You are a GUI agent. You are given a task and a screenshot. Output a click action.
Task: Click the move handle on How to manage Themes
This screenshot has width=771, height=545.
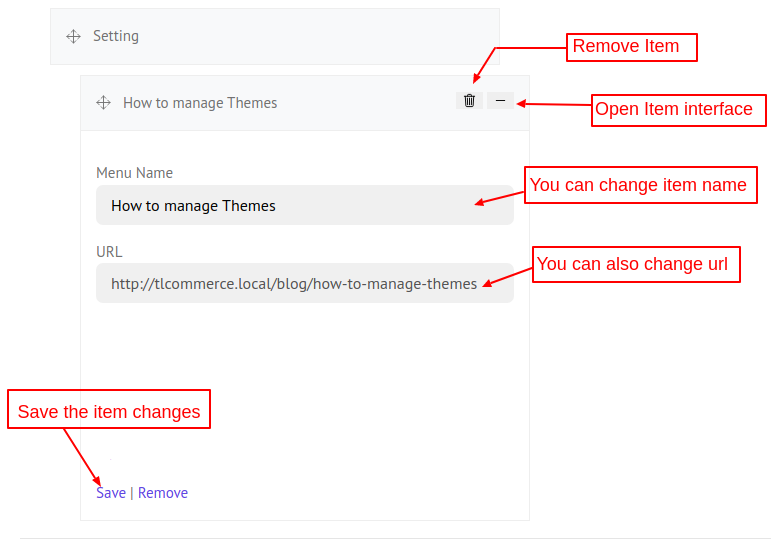point(103,103)
